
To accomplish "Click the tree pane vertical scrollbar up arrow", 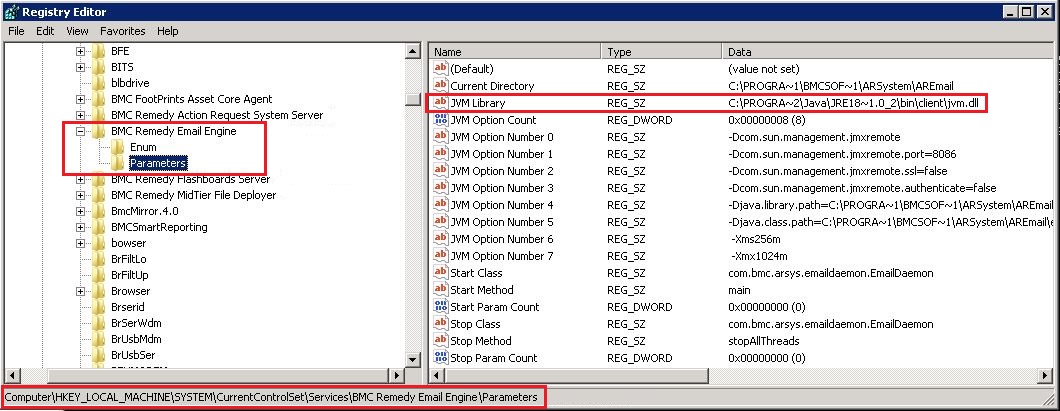I will (x=412, y=51).
